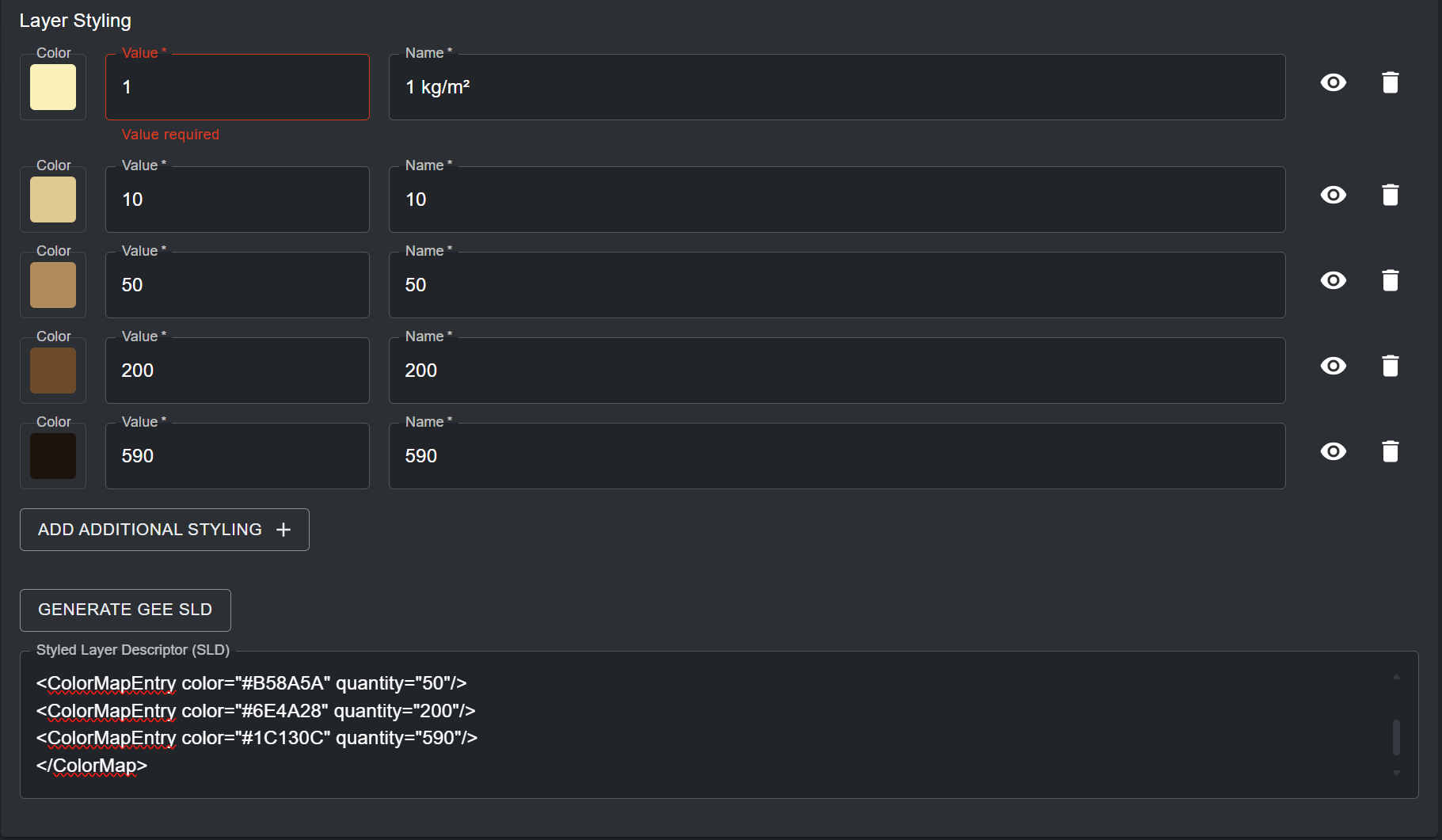
Task: Click the SLD textarea scroll down arrow
Action: click(x=1396, y=773)
